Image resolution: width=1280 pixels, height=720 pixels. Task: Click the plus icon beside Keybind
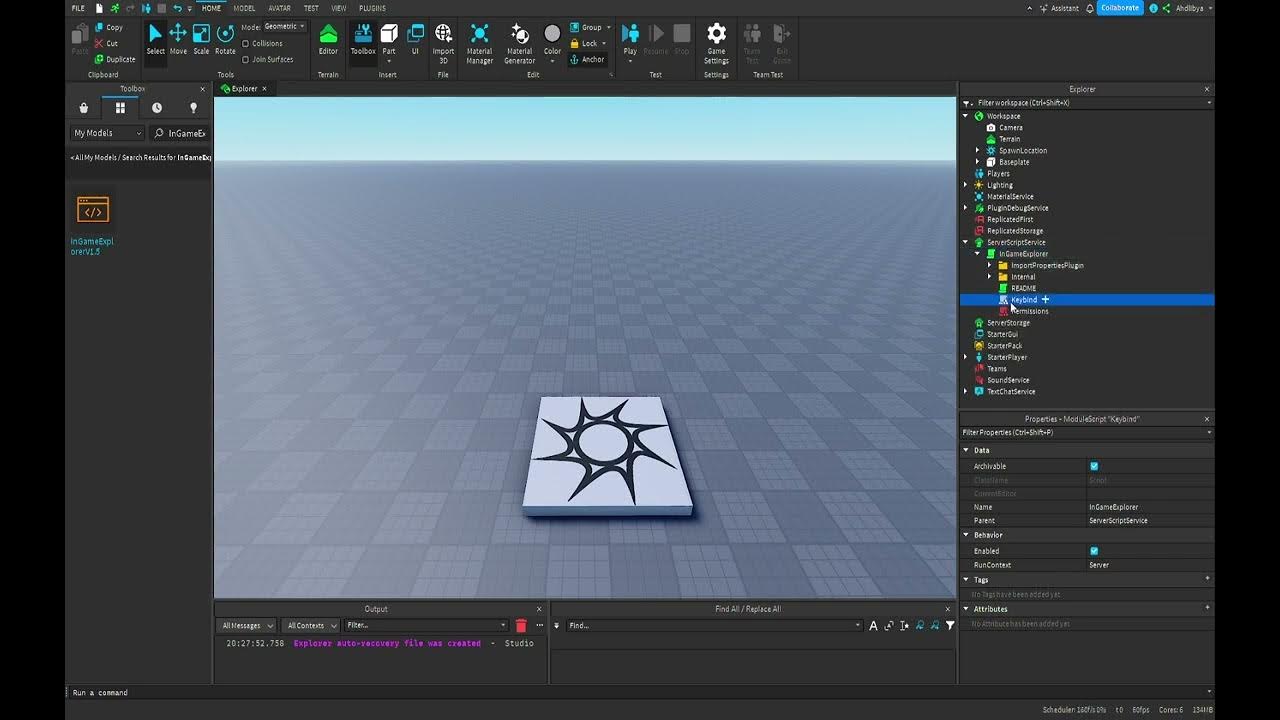[1045, 300]
